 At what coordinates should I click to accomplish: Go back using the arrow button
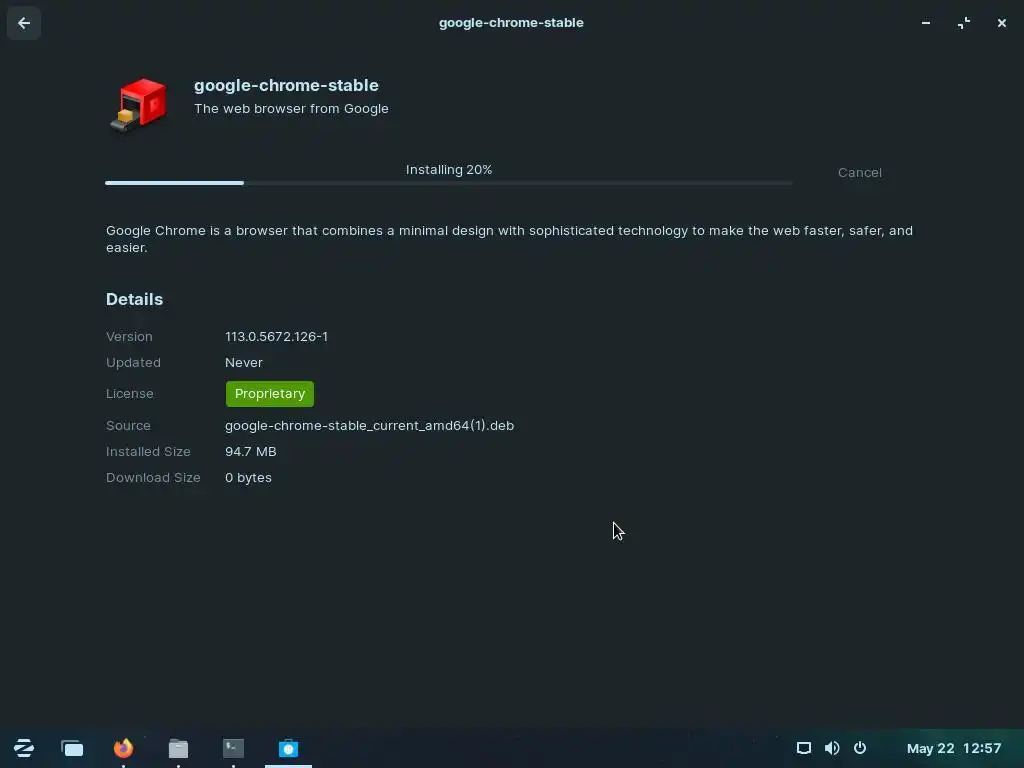click(24, 24)
